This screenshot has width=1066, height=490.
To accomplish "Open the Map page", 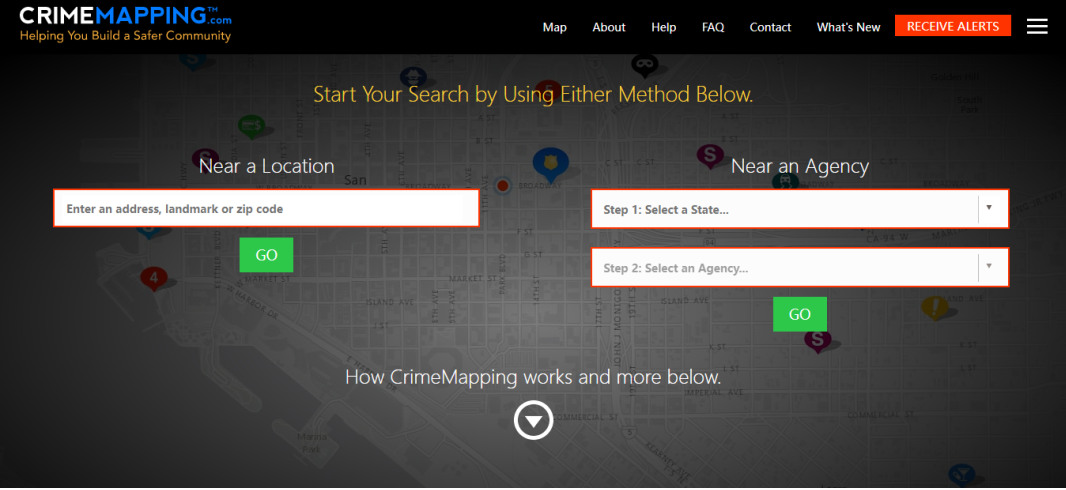I will pos(555,27).
